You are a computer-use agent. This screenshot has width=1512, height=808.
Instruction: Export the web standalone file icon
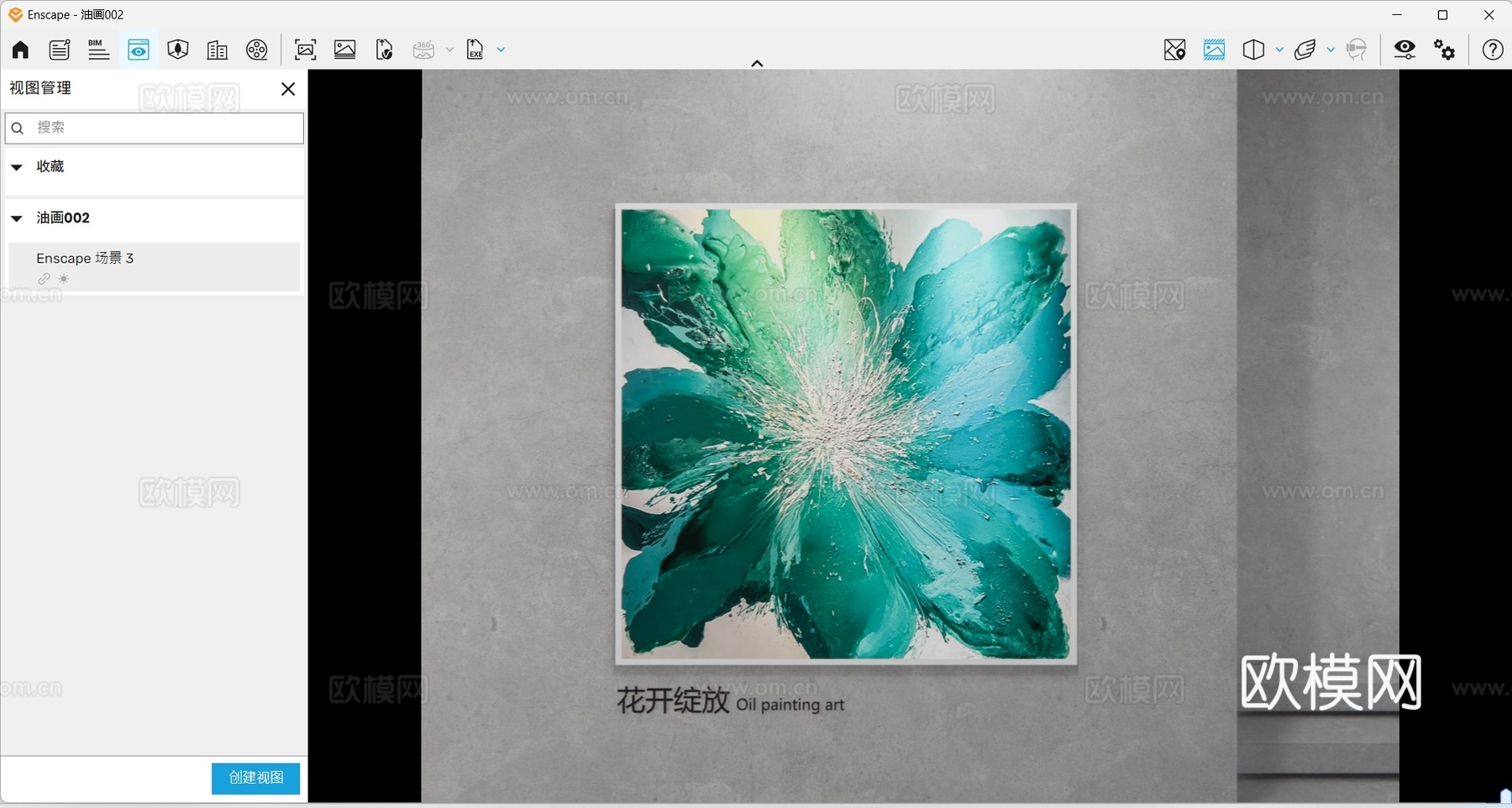[x=385, y=50]
